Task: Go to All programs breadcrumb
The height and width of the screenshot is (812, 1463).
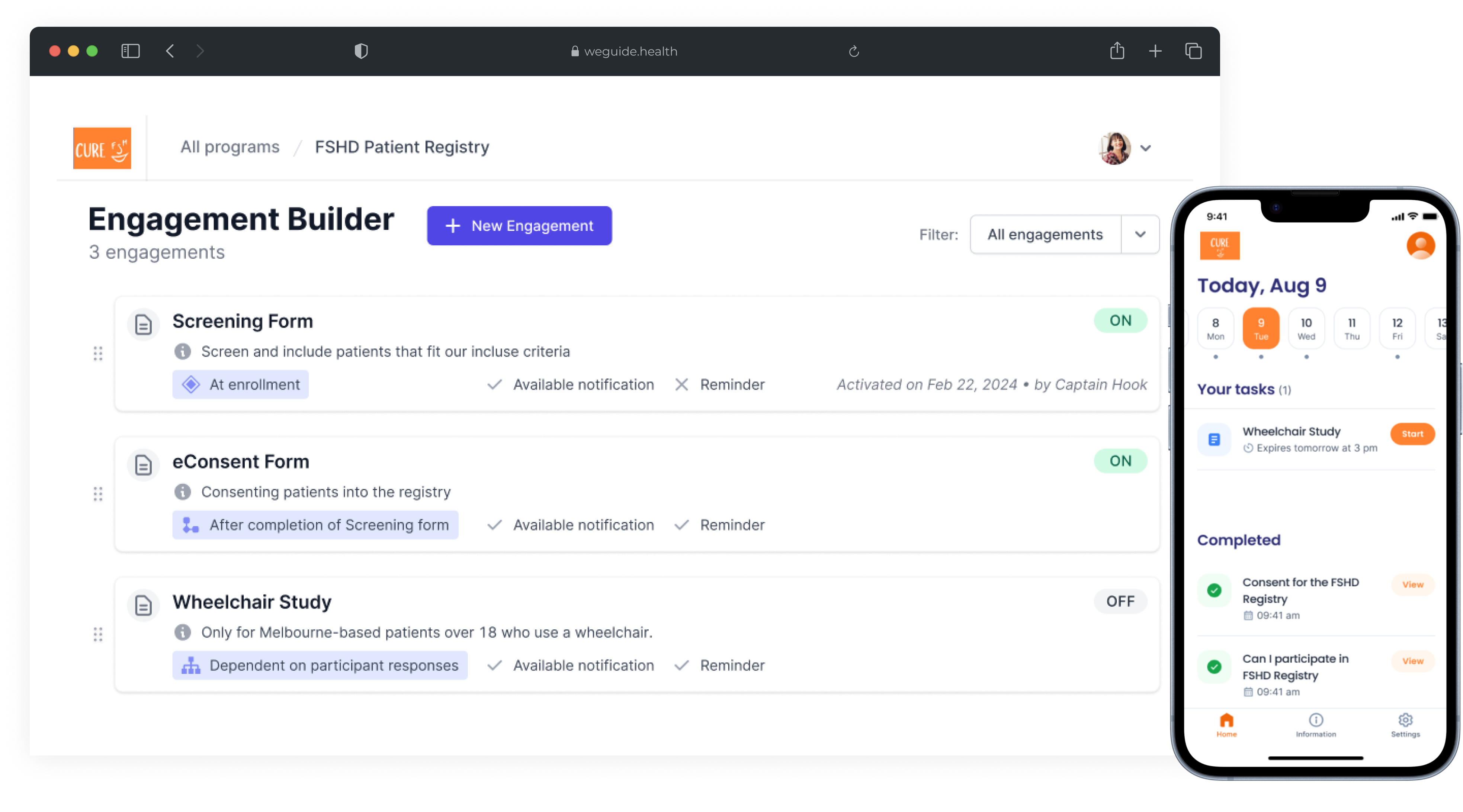Action: pos(230,147)
